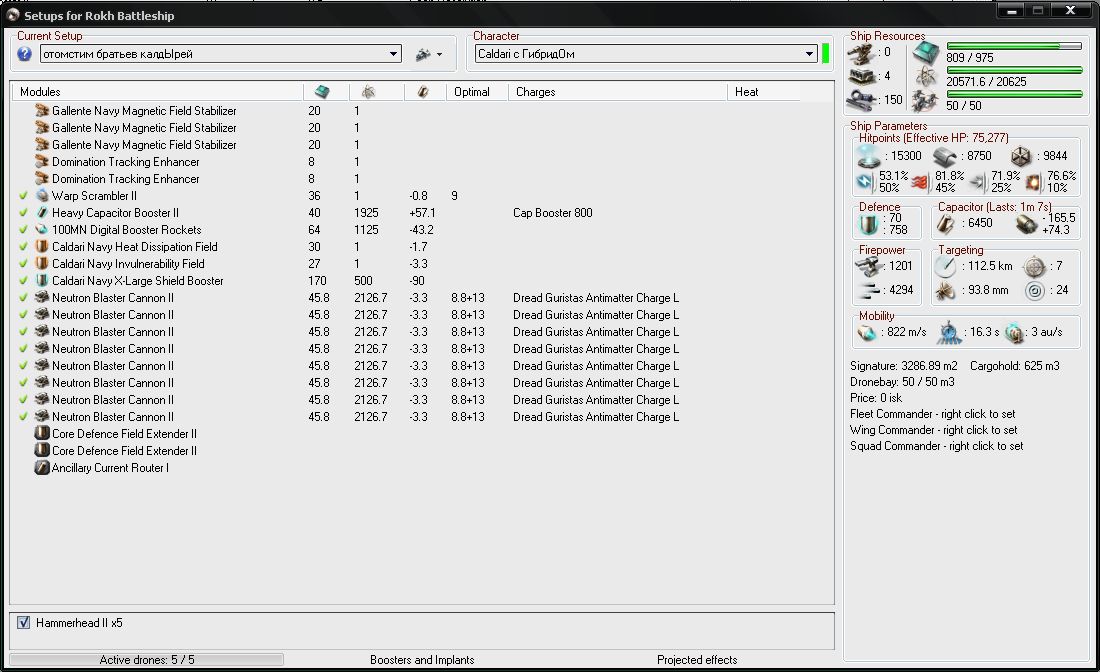This screenshot has width=1100, height=672.
Task: Click the CPU resource icon beside 809 / 975
Action: pos(926,53)
